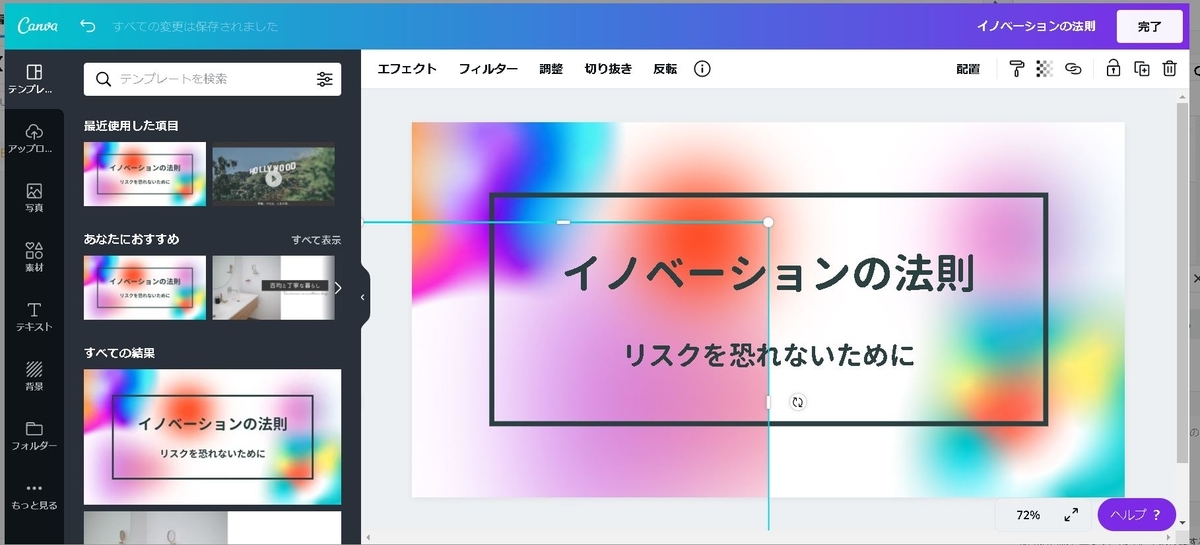The image size is (1200, 545).
Task: Open the ヘルプ ? help button
Action: (x=1136, y=515)
